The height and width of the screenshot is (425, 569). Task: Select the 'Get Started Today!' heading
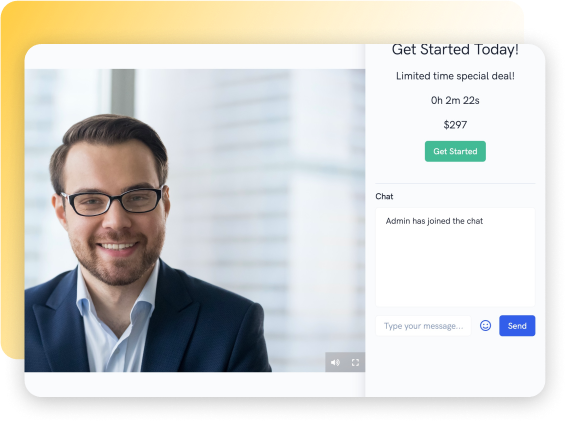coord(455,50)
